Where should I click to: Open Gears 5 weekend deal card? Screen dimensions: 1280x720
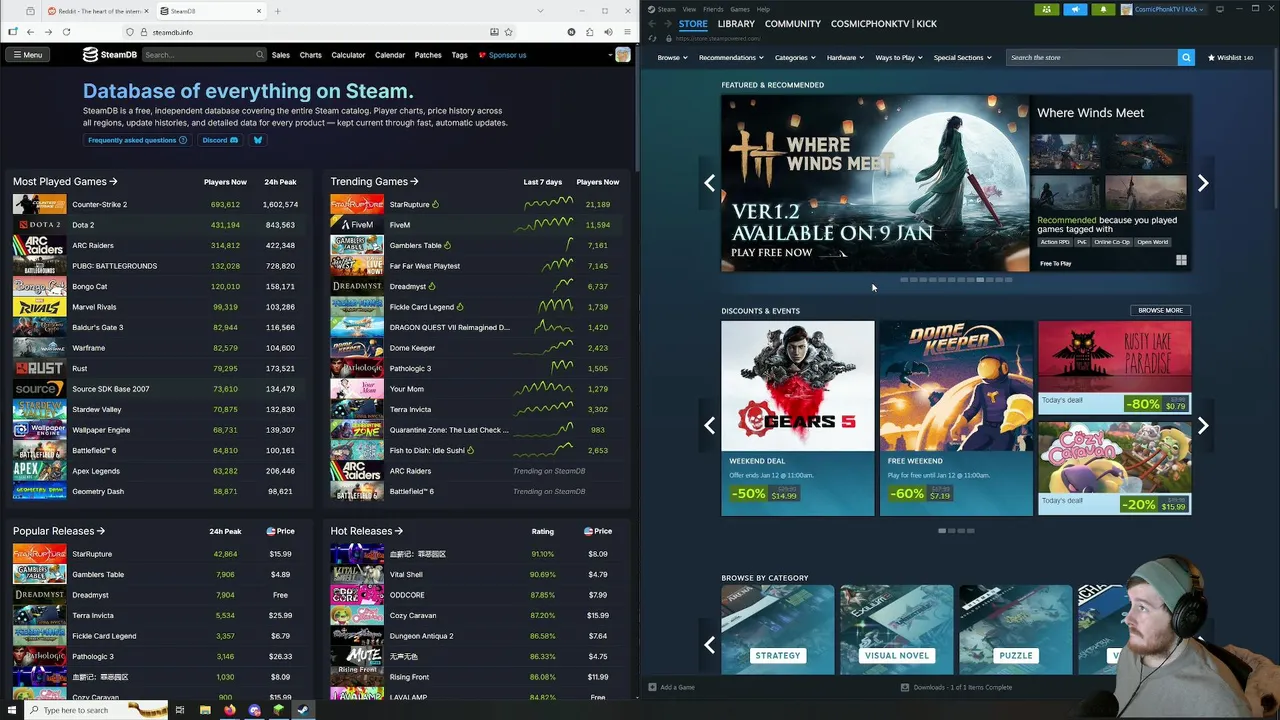point(797,418)
